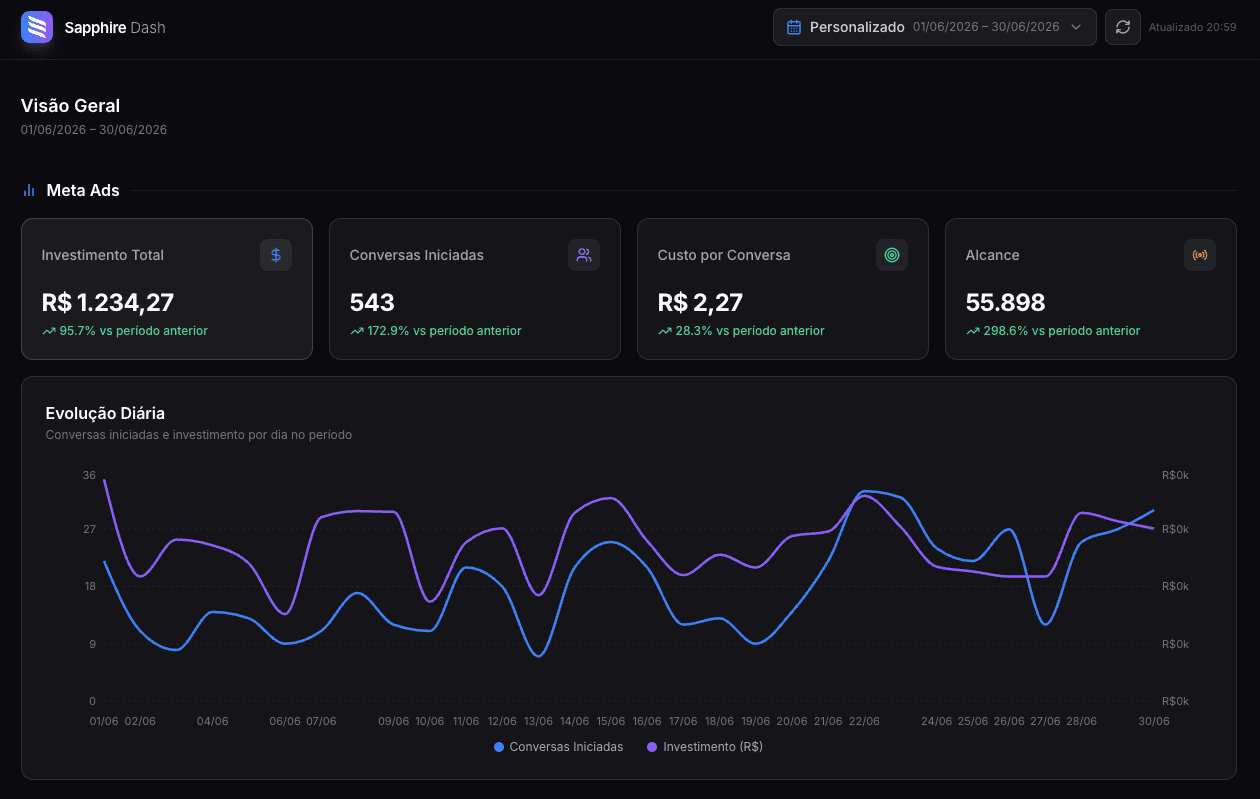Click the 36 y-axis label
The width and height of the screenshot is (1260, 799).
click(89, 475)
